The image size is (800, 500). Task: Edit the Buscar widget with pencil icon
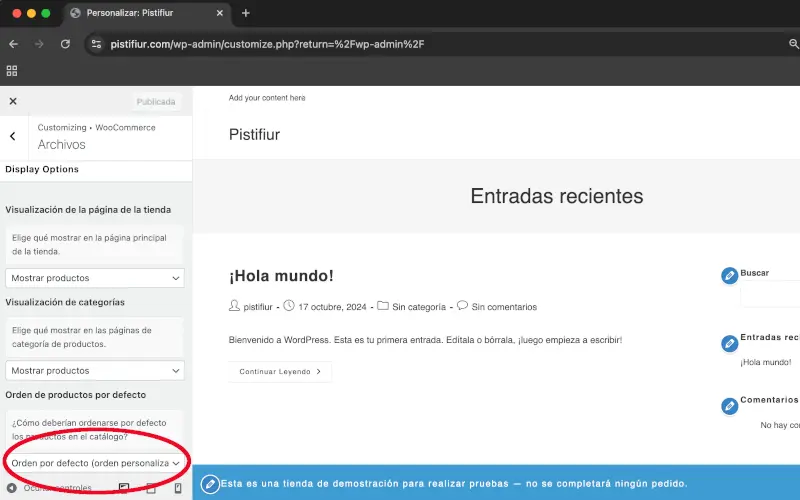click(730, 276)
